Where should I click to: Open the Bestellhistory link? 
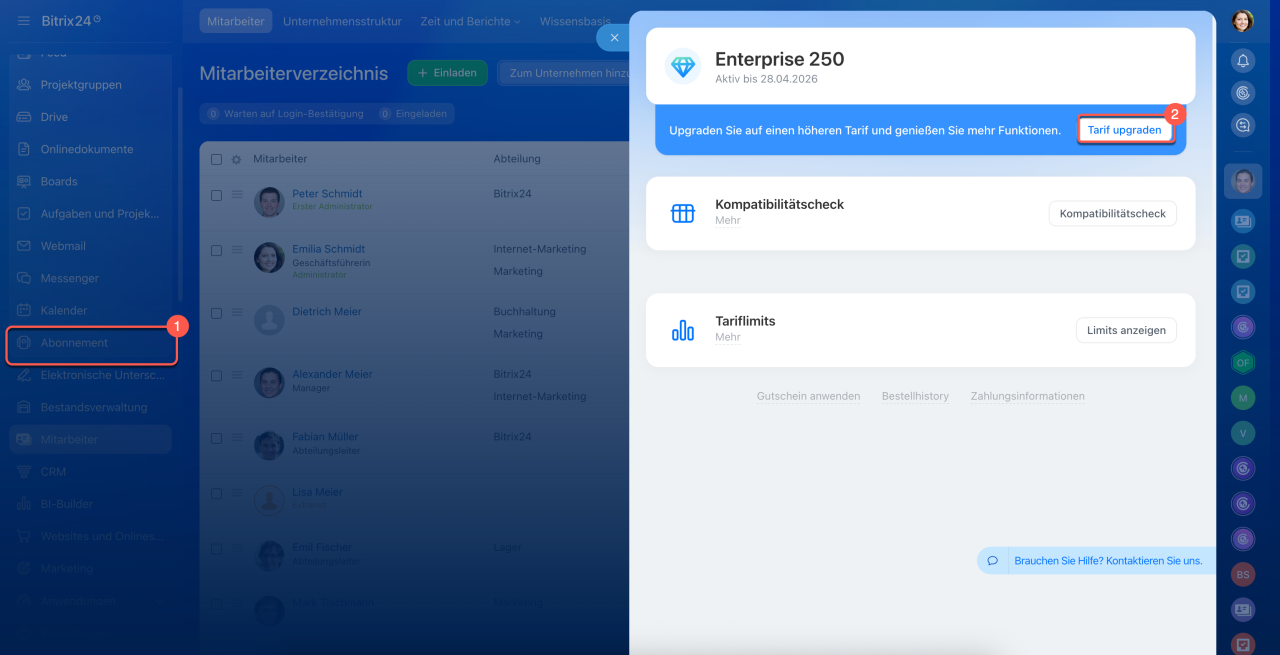click(x=915, y=396)
